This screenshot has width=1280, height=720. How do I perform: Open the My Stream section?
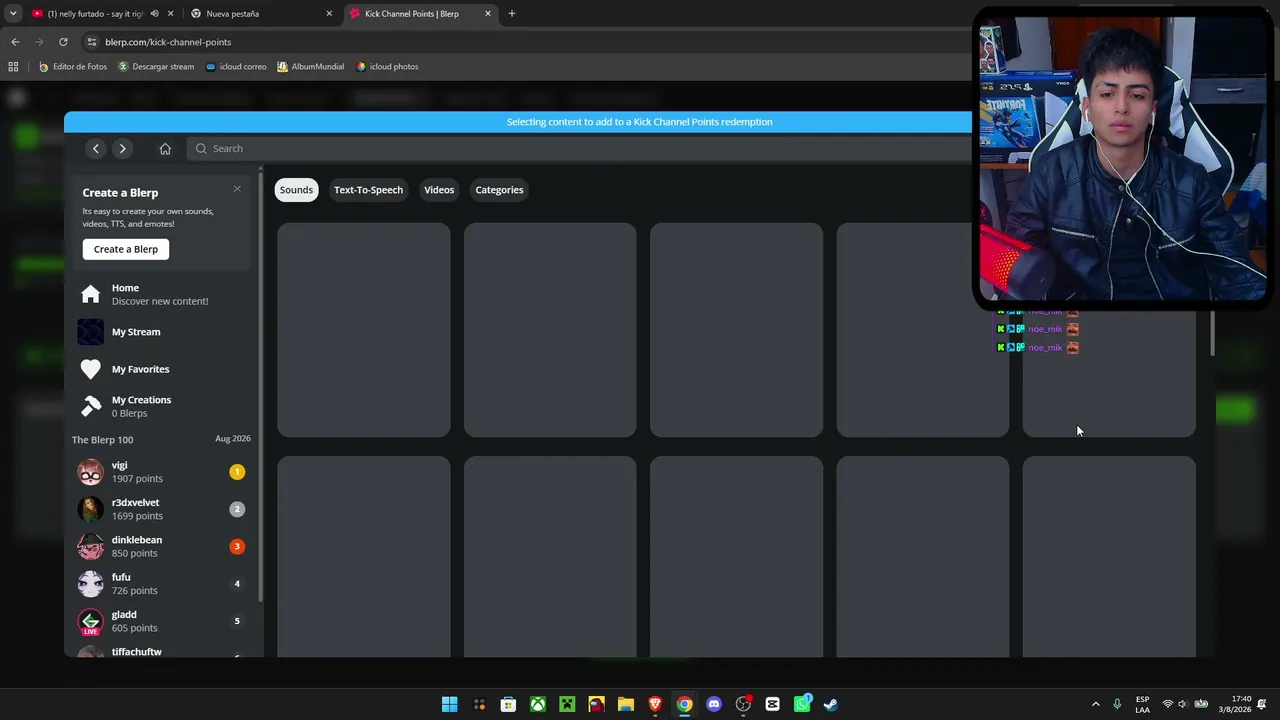click(160, 332)
